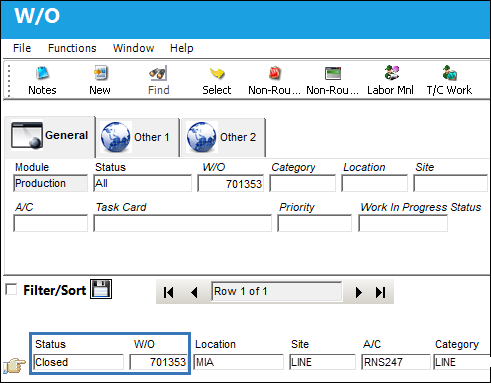Screen dimensions: 491x383
Task: Open the Help menu
Action: [182, 48]
